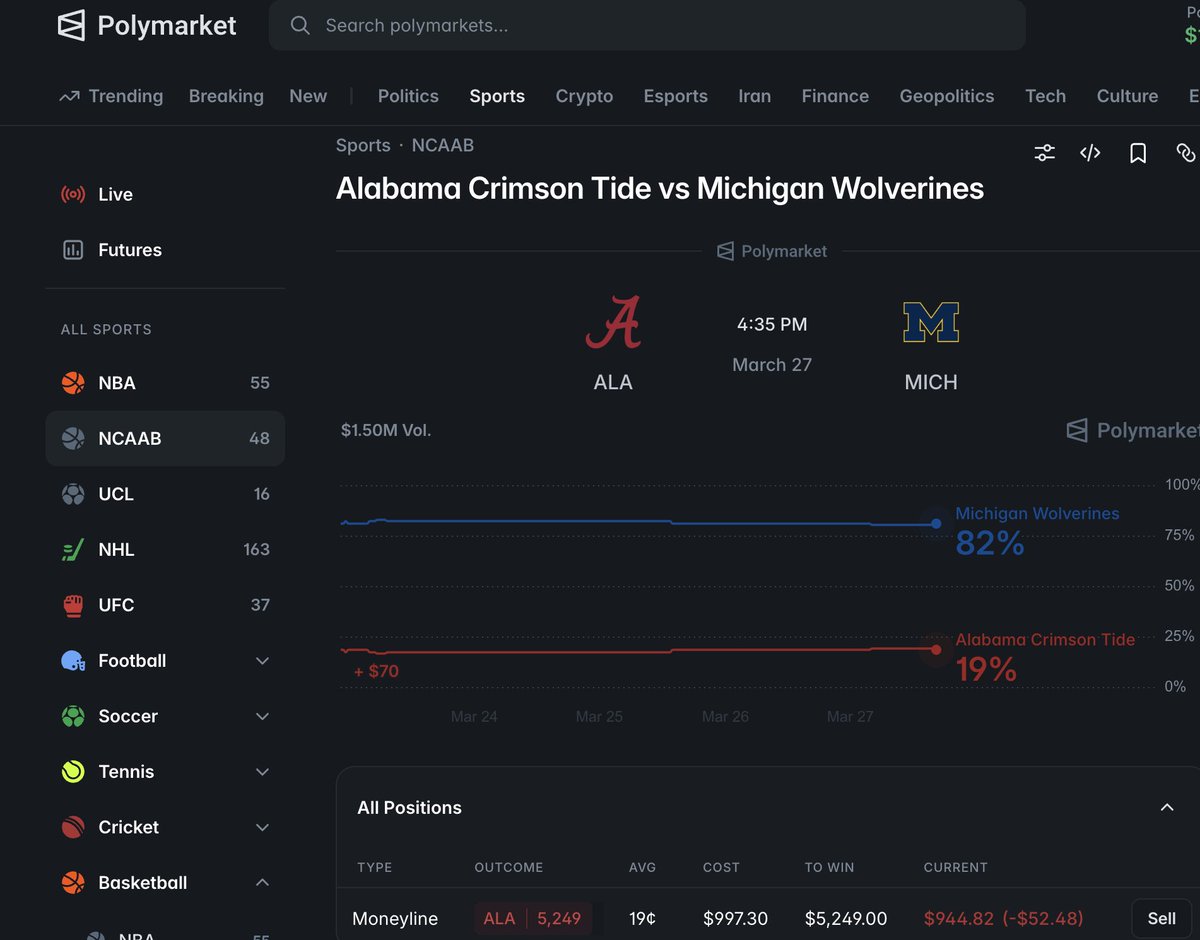Switch to the Politics category
Viewport: 1200px width, 940px height.
tap(408, 96)
